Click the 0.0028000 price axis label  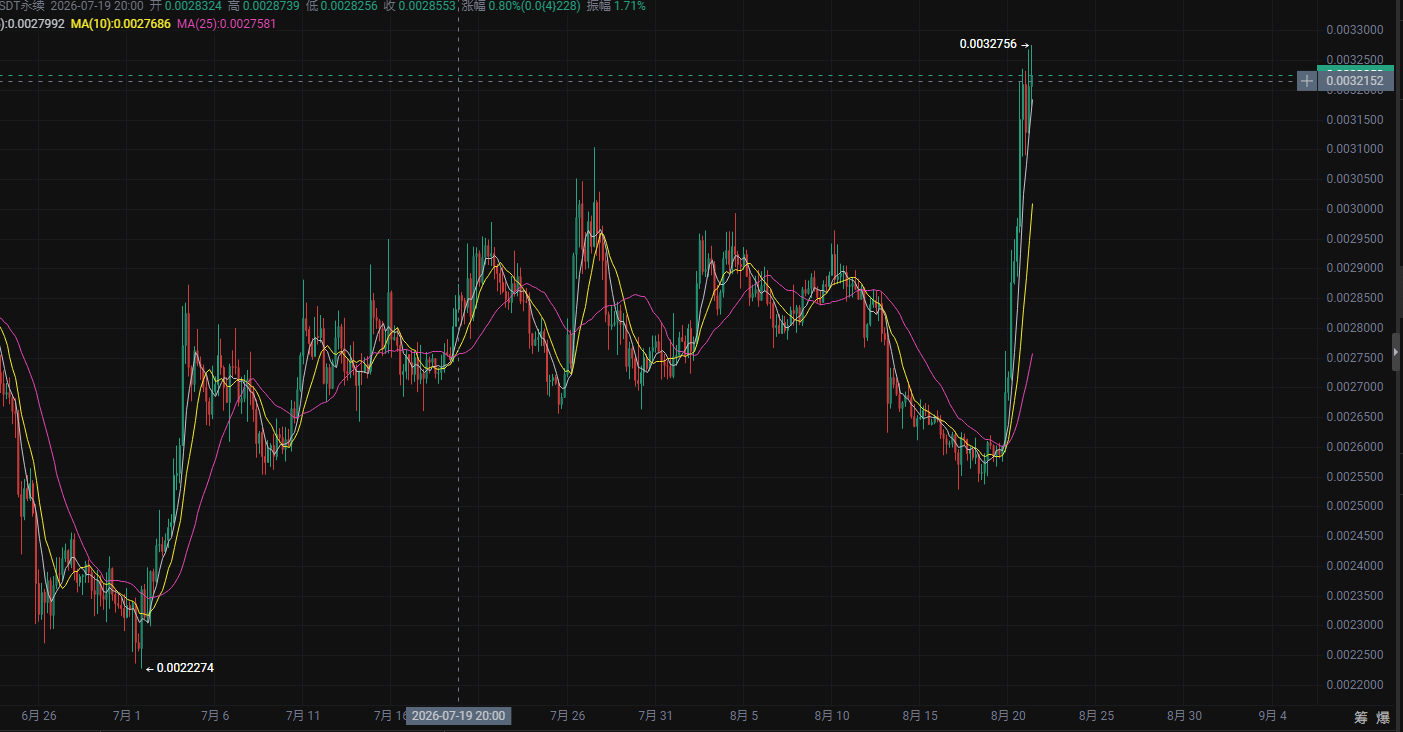tap(1355, 328)
